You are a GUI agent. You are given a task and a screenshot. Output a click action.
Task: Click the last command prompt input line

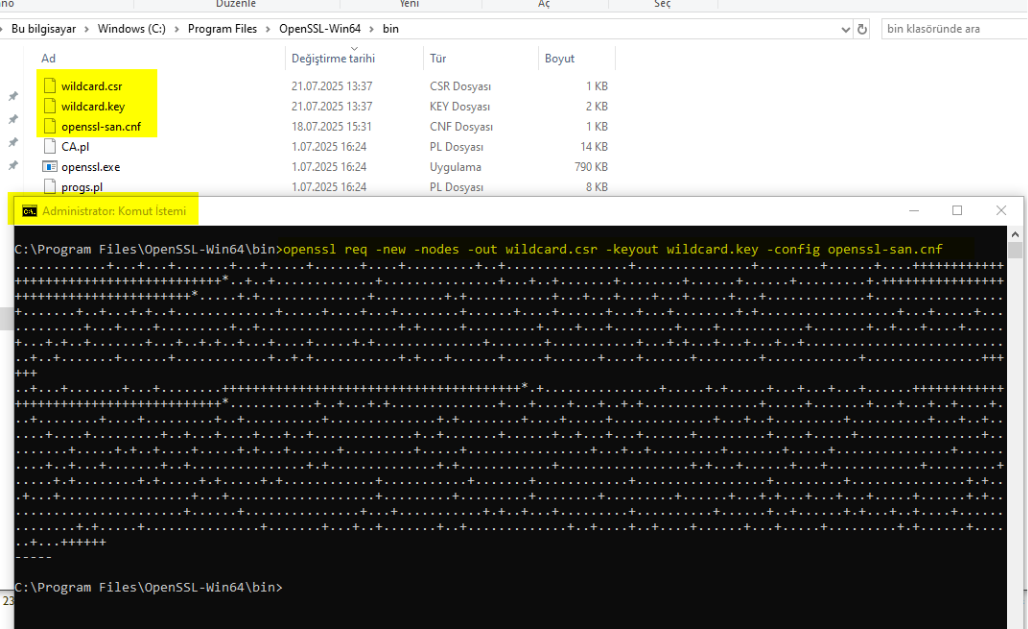pos(148,587)
